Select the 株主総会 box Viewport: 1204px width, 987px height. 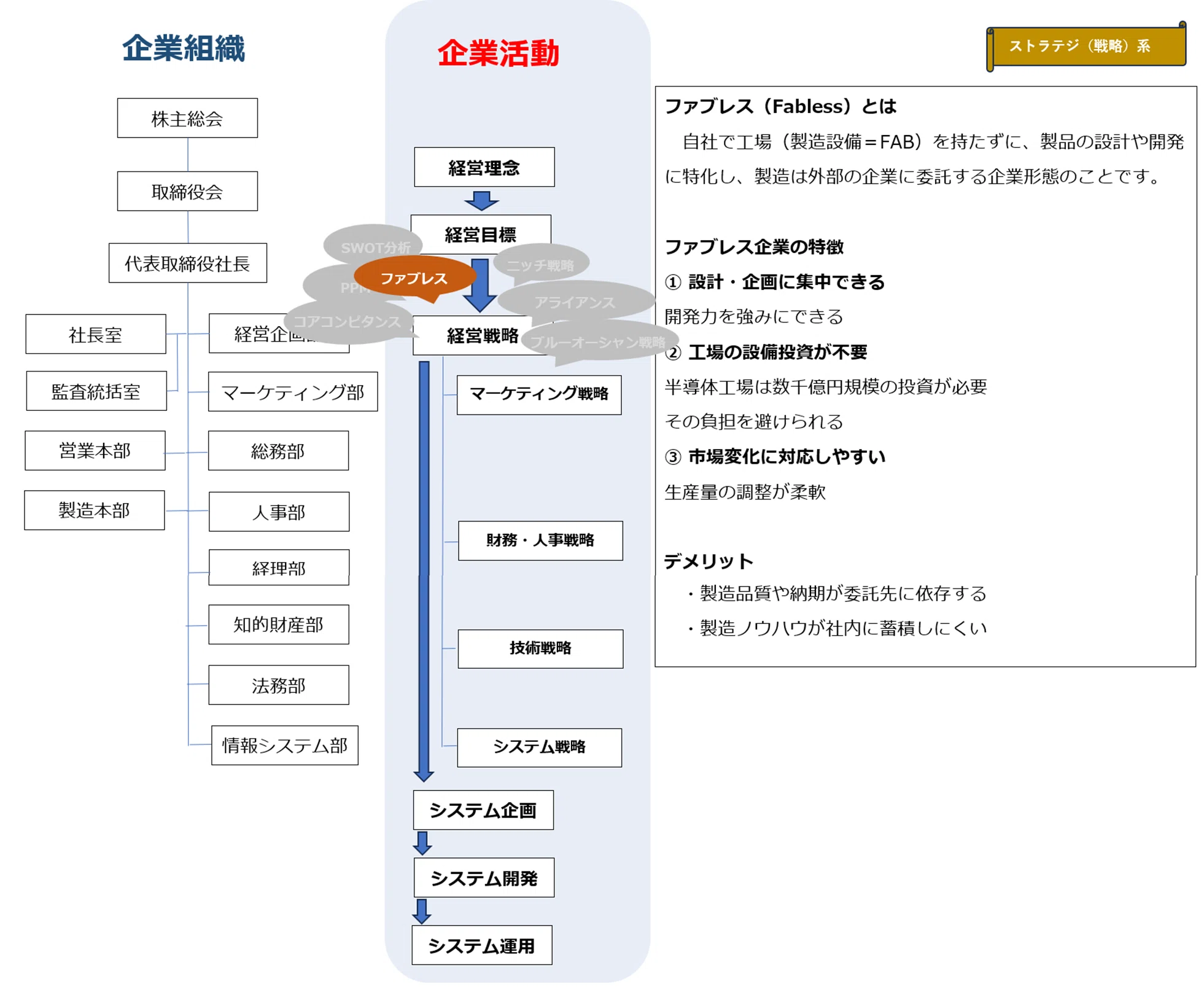click(187, 118)
